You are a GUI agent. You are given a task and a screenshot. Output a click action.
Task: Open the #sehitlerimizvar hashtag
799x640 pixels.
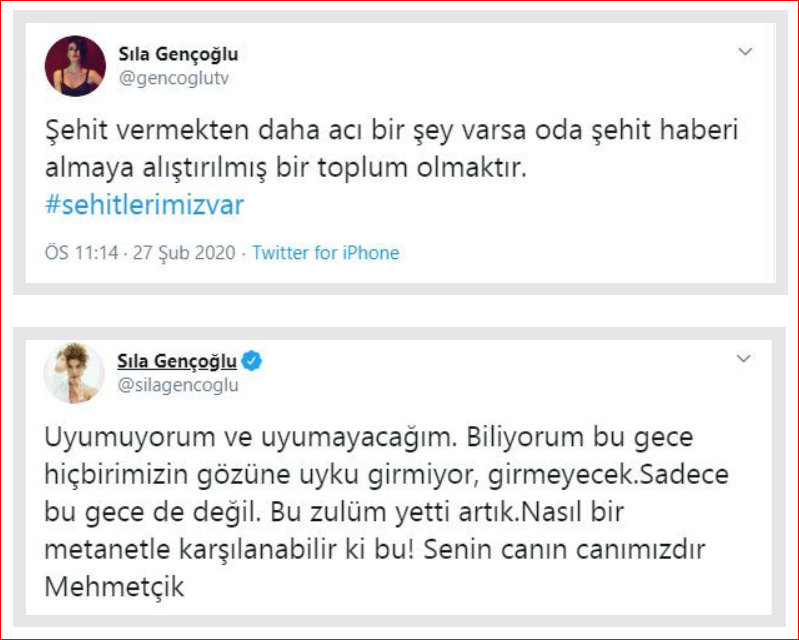[x=145, y=204]
